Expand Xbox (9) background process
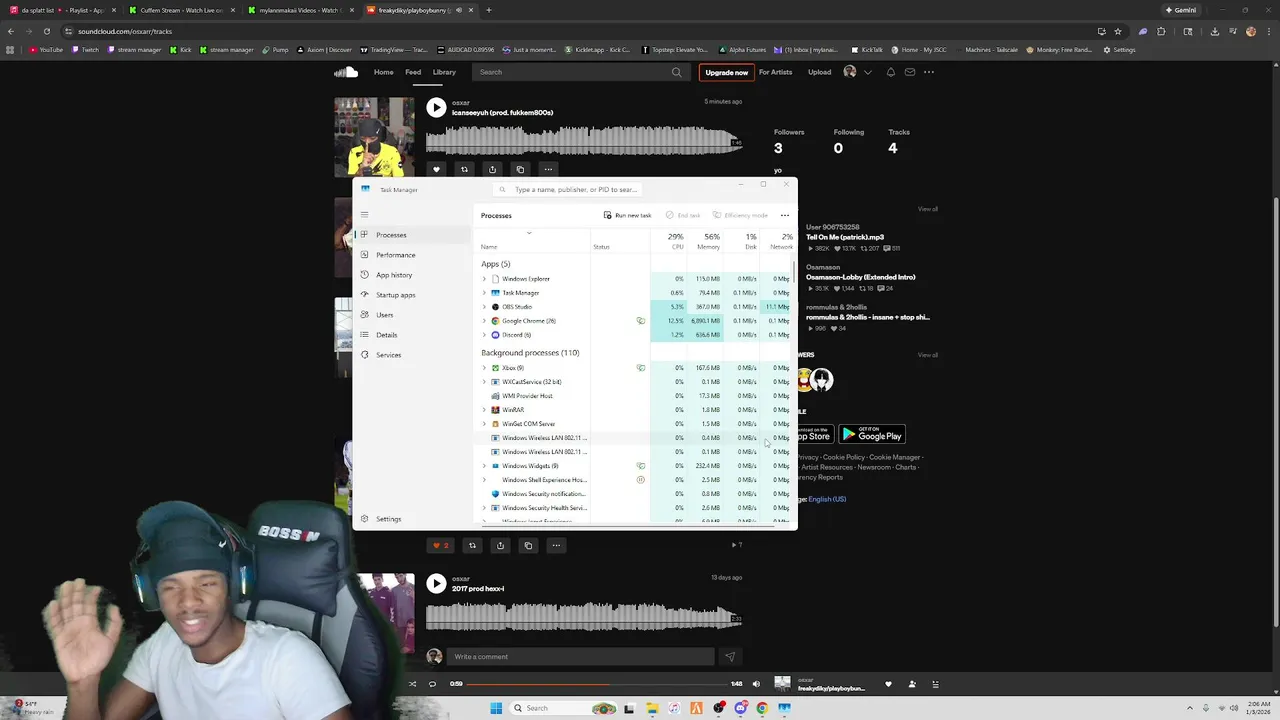This screenshot has height=720, width=1280. (485, 368)
